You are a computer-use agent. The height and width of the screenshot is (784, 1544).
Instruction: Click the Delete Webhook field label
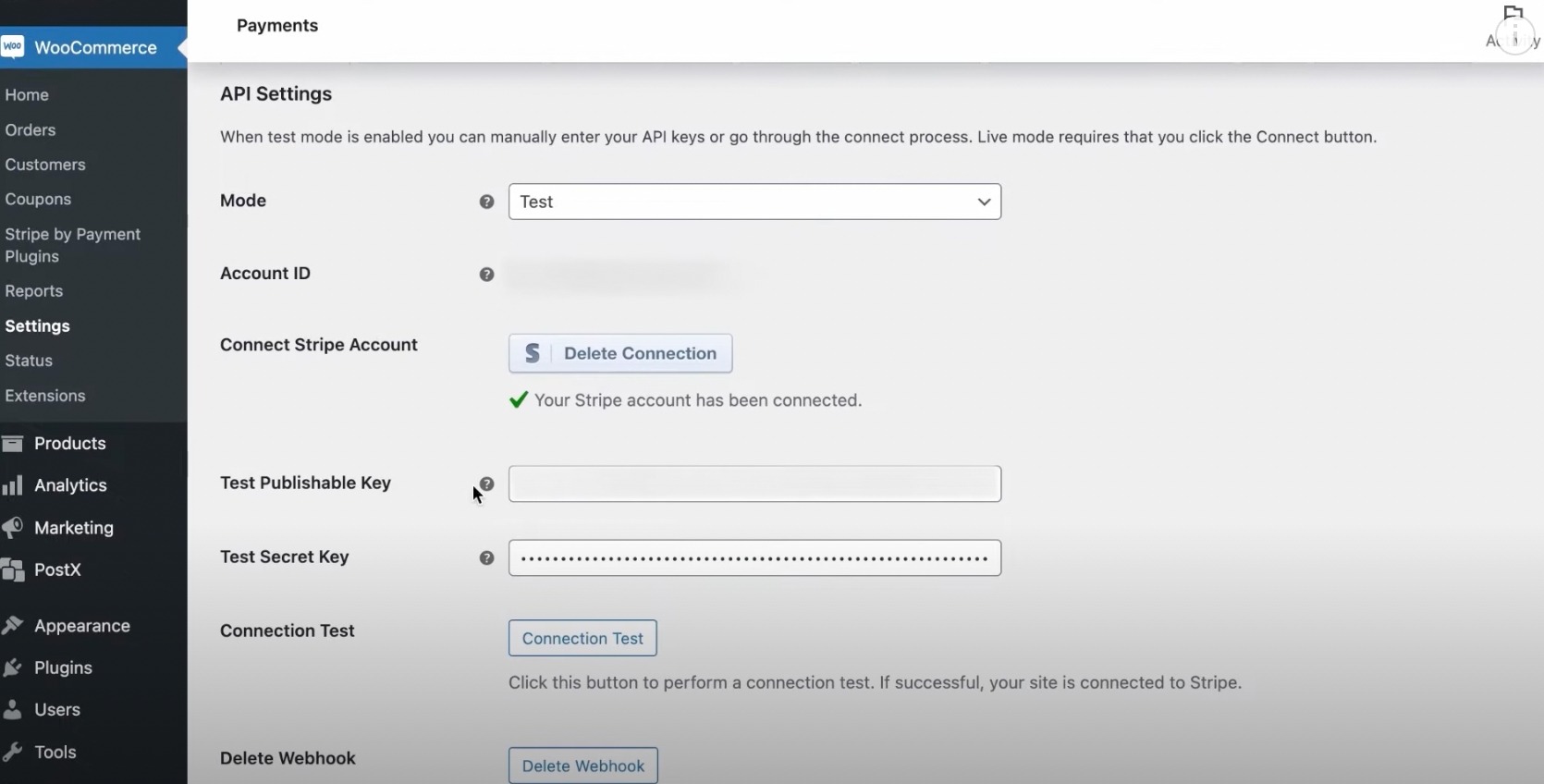click(x=288, y=758)
